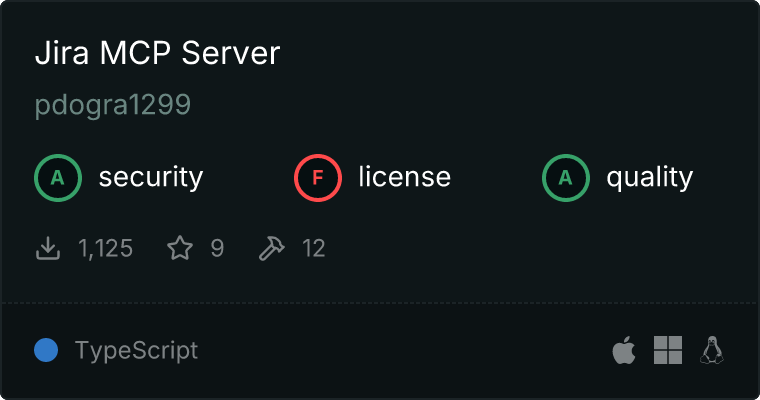760x400 pixels.
Task: Select the license label text
Action: coord(404,178)
